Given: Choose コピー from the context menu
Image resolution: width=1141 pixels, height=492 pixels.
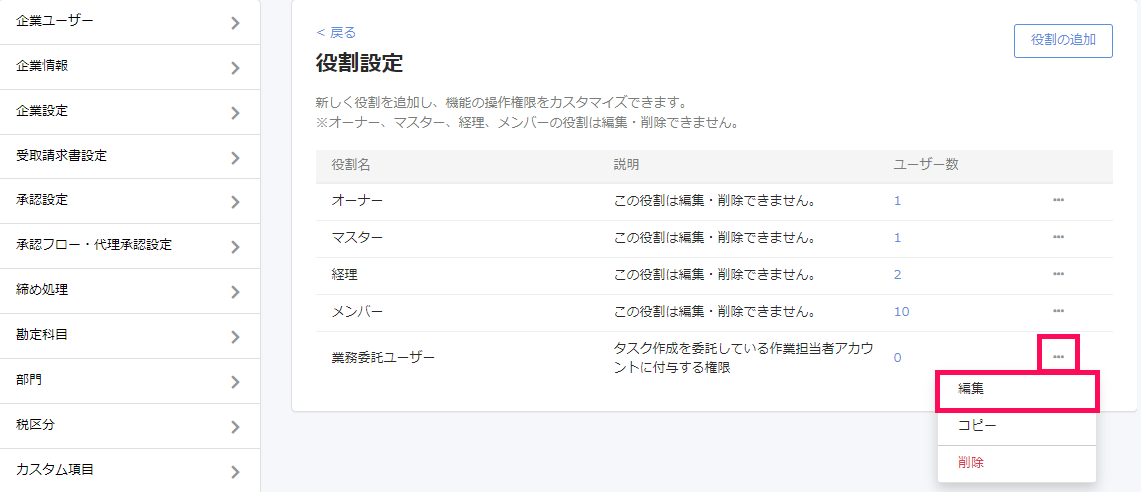Looking at the screenshot, I should (1017, 426).
